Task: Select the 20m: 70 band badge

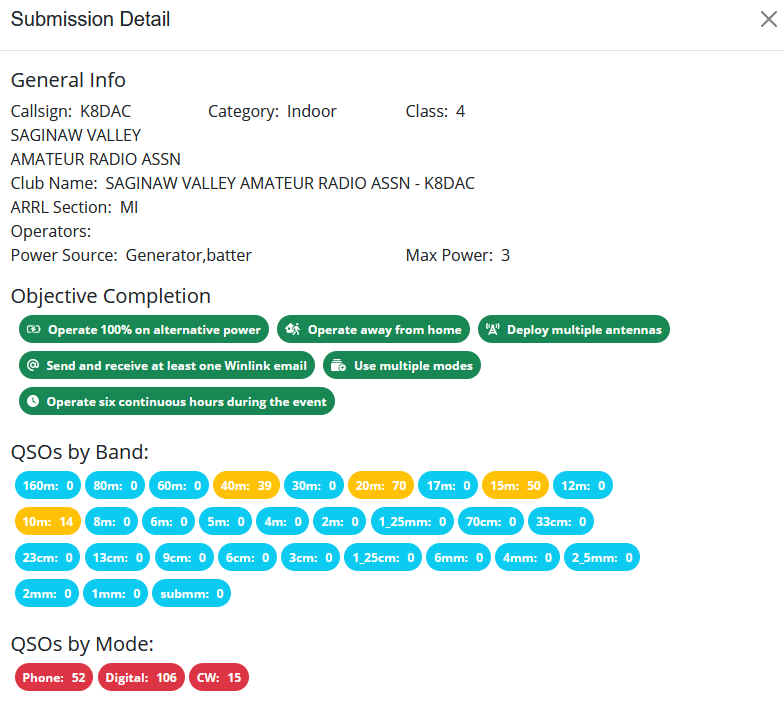Action: click(x=381, y=485)
